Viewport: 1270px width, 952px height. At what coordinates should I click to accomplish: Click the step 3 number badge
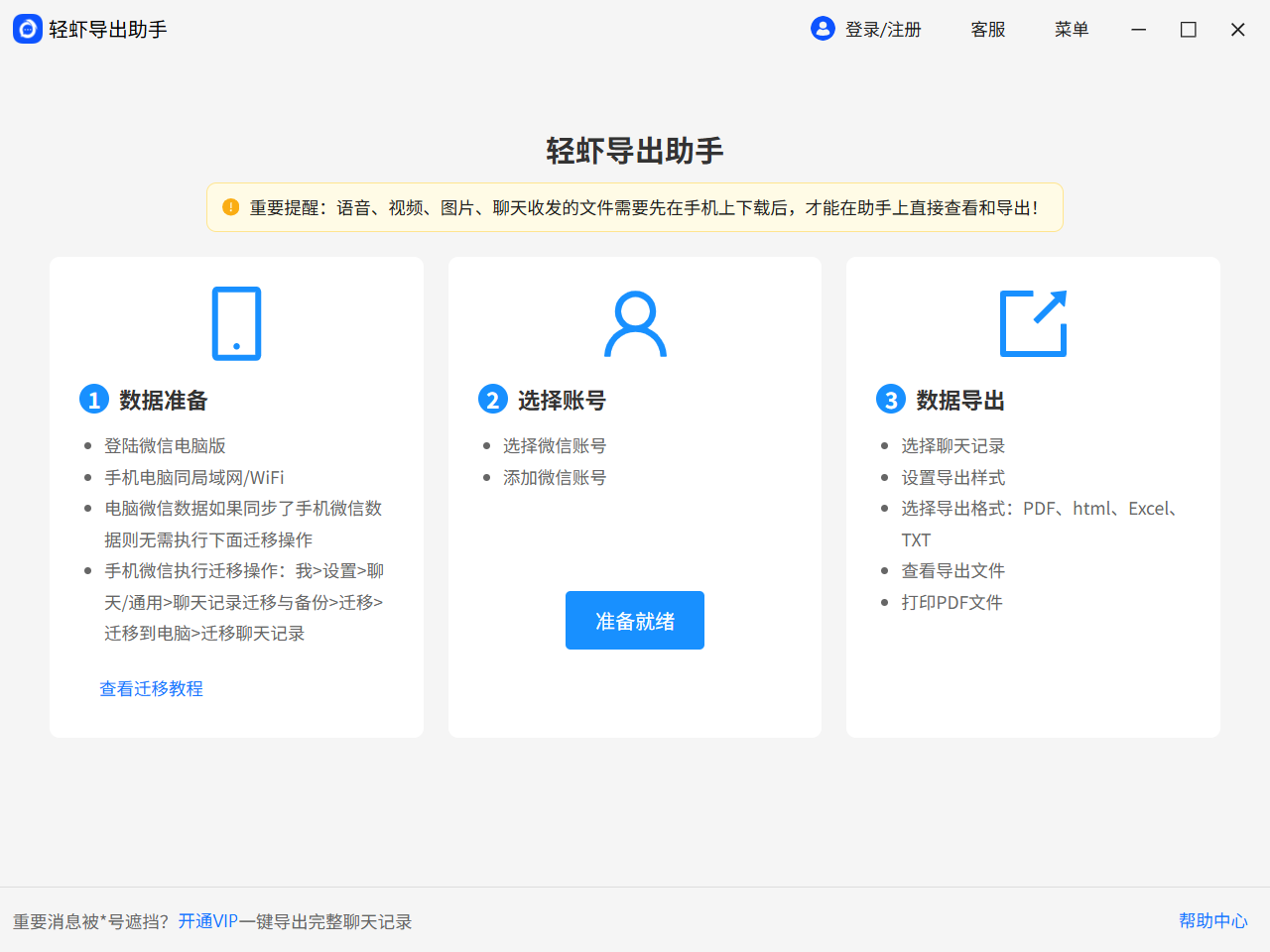pos(891,400)
